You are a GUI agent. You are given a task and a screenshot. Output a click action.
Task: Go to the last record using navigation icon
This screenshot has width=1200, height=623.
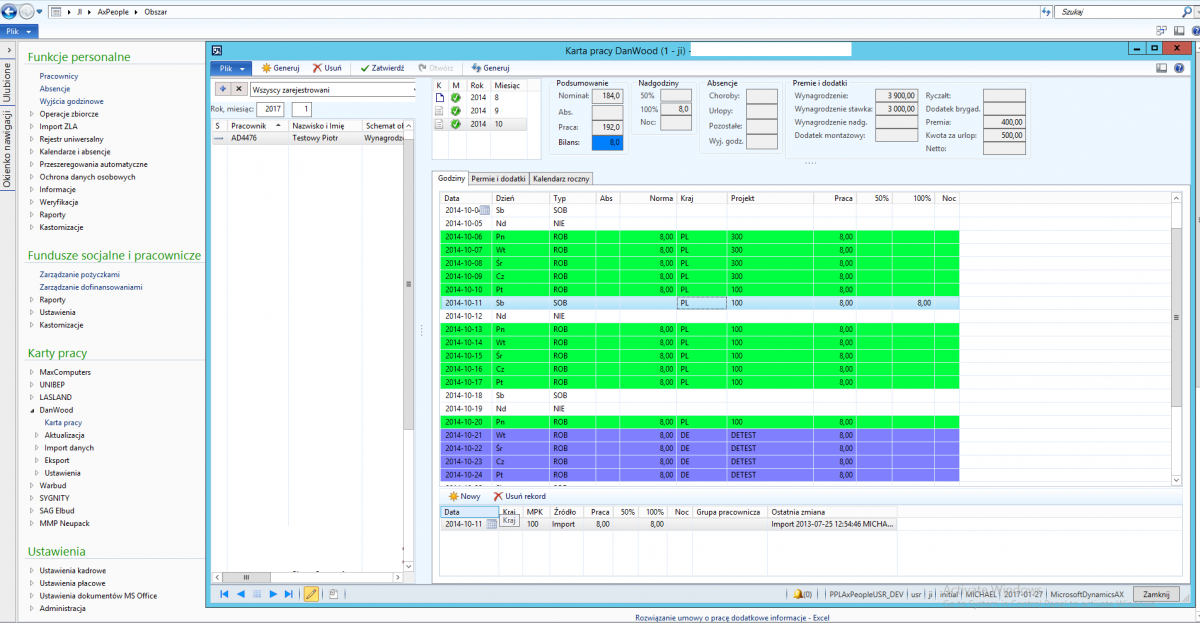point(289,594)
